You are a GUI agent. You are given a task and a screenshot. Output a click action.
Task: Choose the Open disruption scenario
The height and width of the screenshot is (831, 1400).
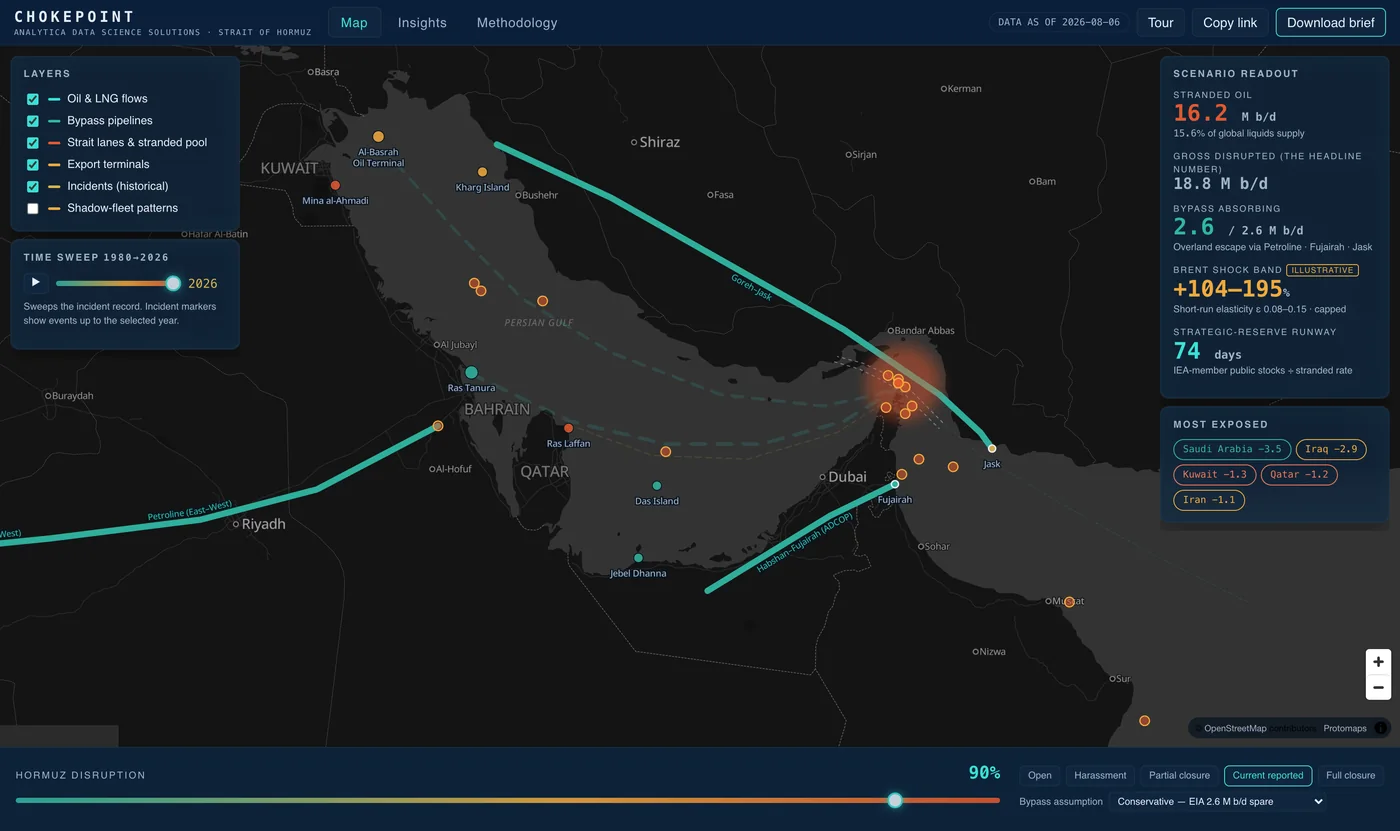[x=1040, y=775]
